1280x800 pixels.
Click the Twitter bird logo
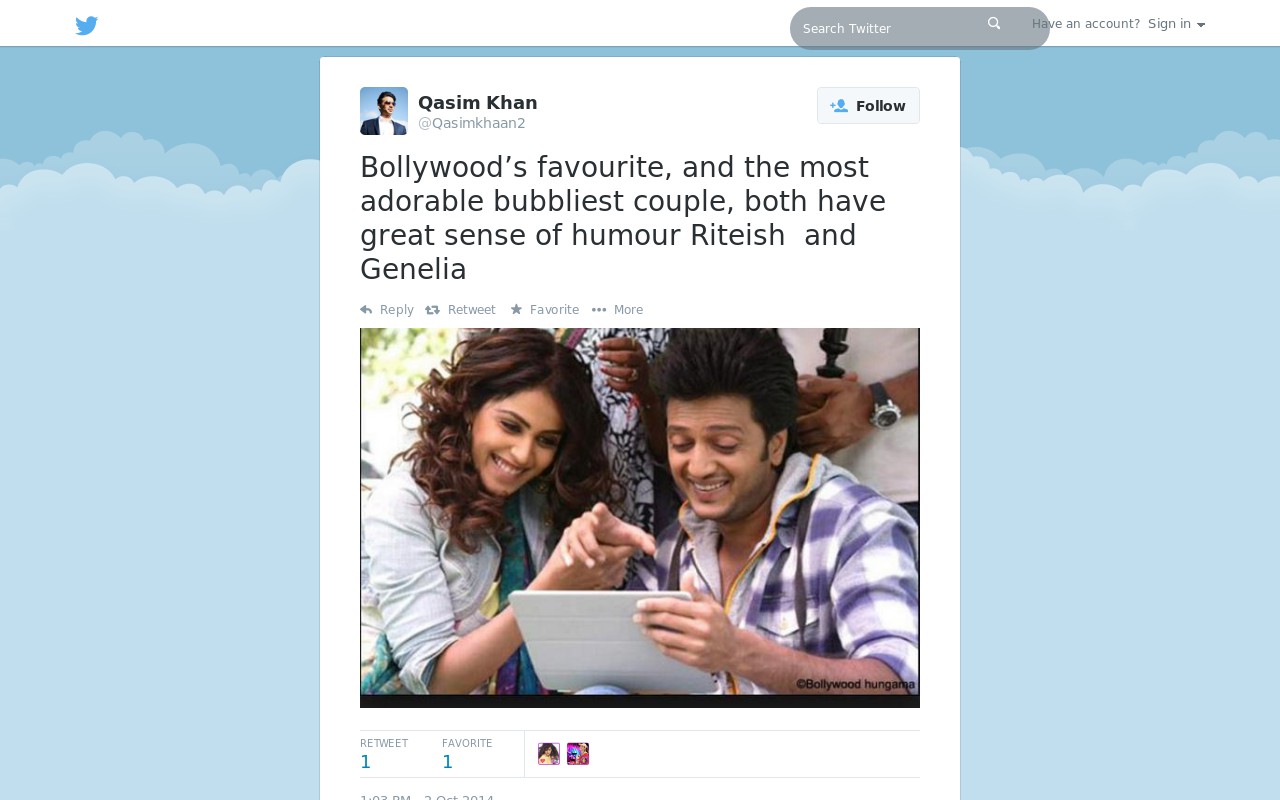[87, 26]
